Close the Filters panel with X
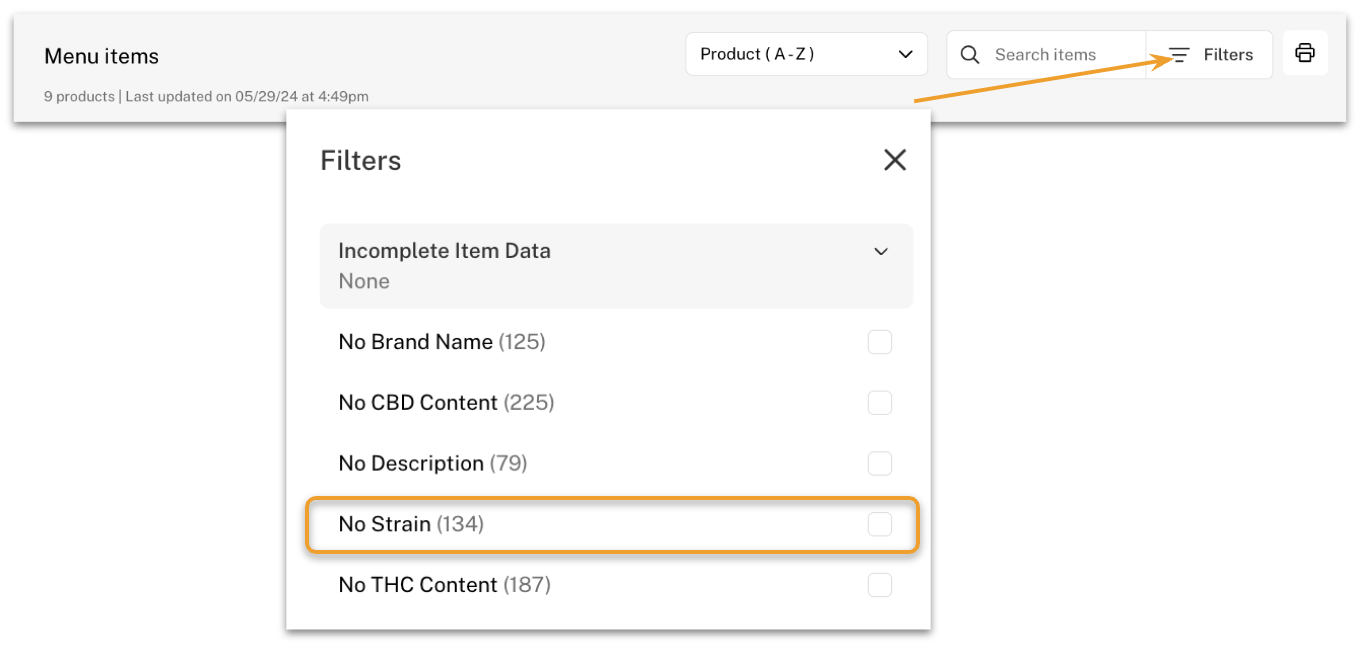The width and height of the screenshot is (1357, 646). (x=895, y=160)
